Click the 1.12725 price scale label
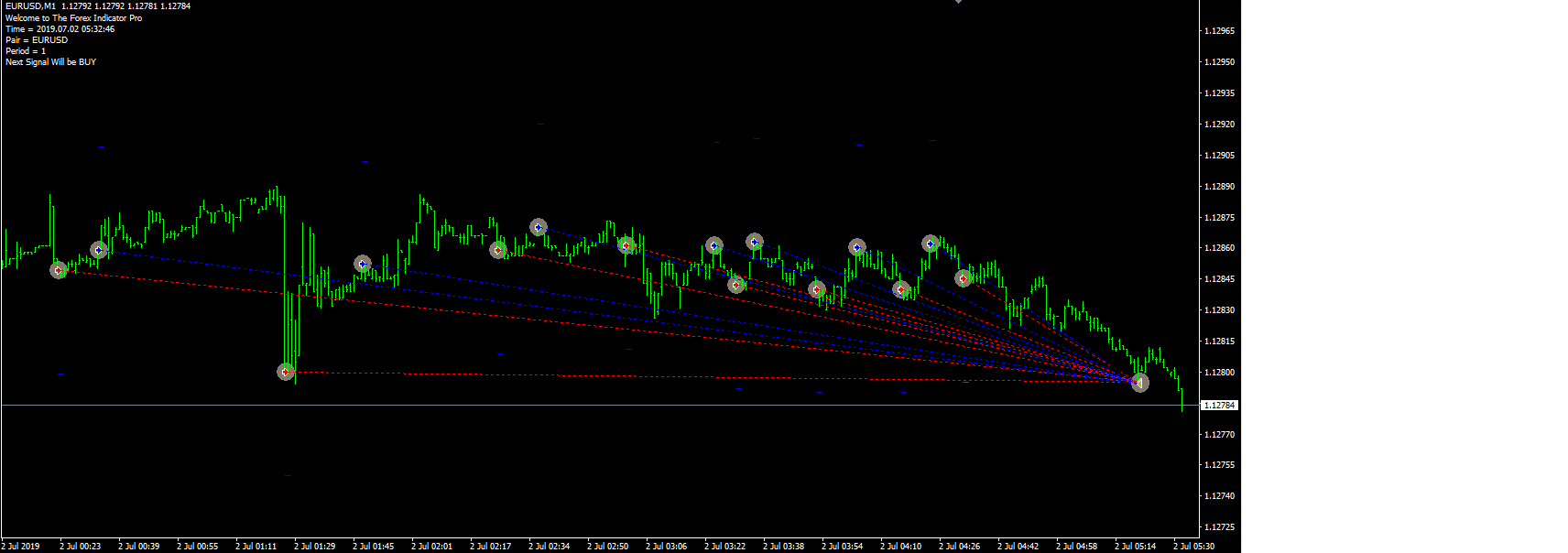This screenshot has width=1568, height=553. click(1219, 527)
